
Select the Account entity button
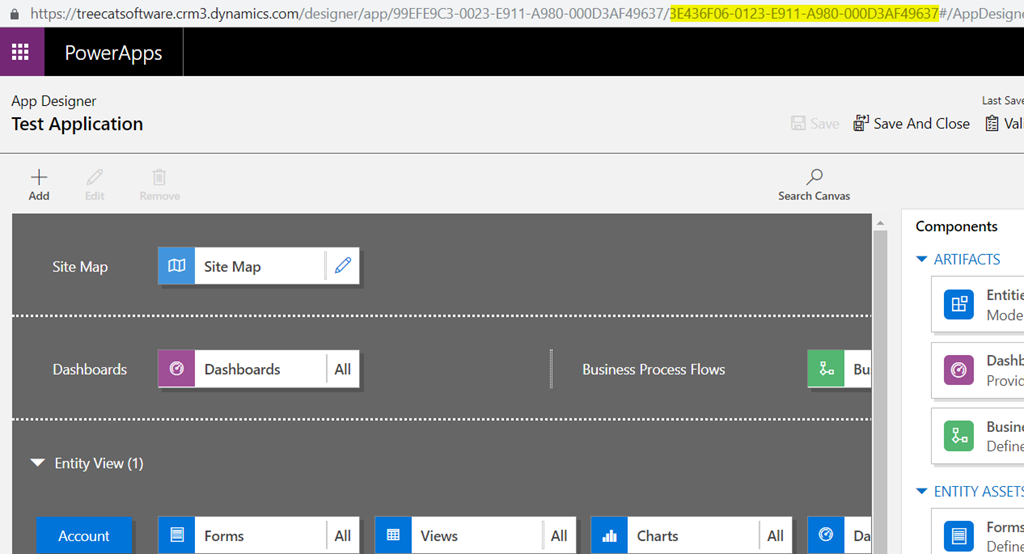click(84, 536)
